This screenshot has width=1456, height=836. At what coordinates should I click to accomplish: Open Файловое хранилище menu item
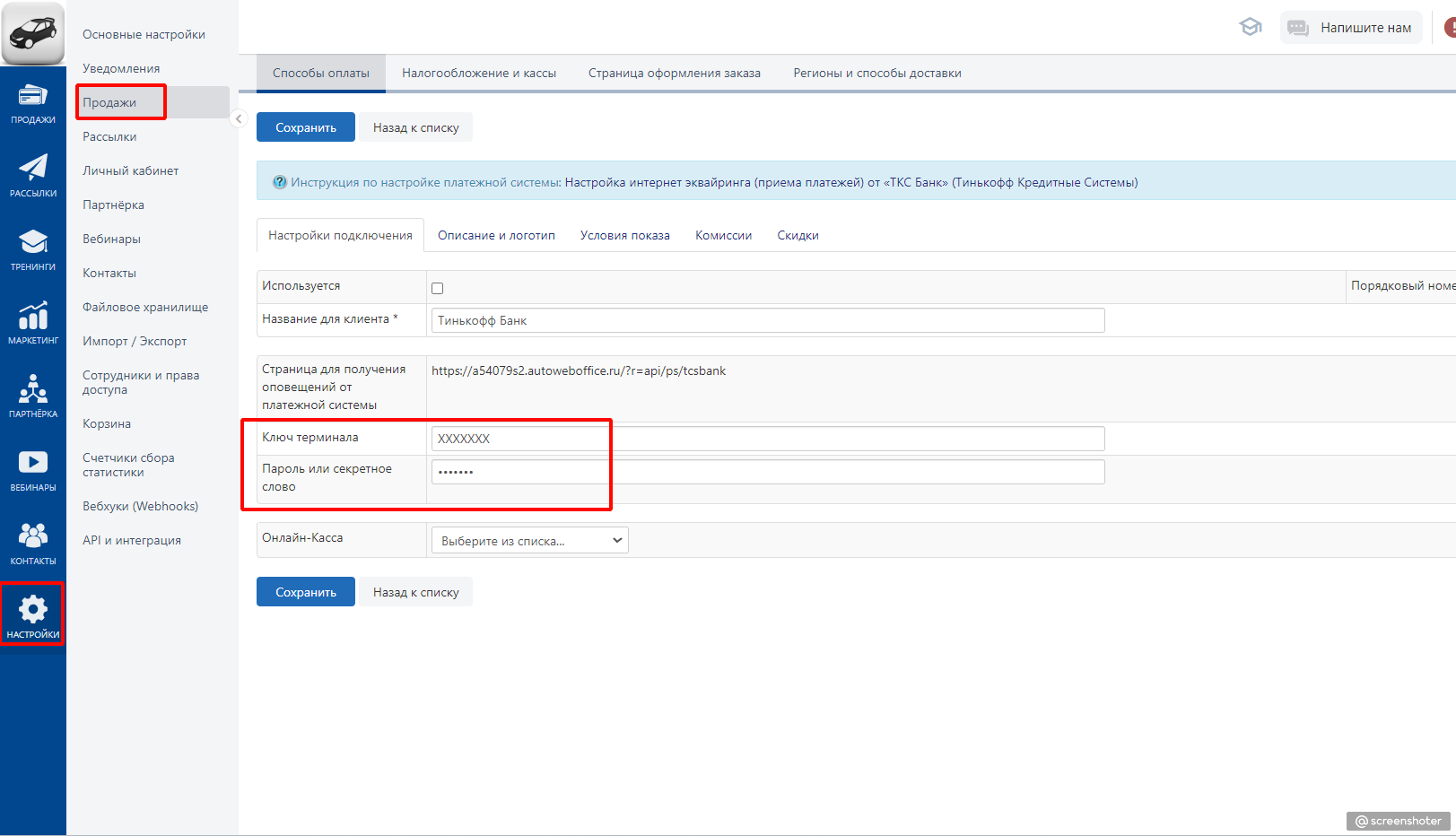coord(145,307)
